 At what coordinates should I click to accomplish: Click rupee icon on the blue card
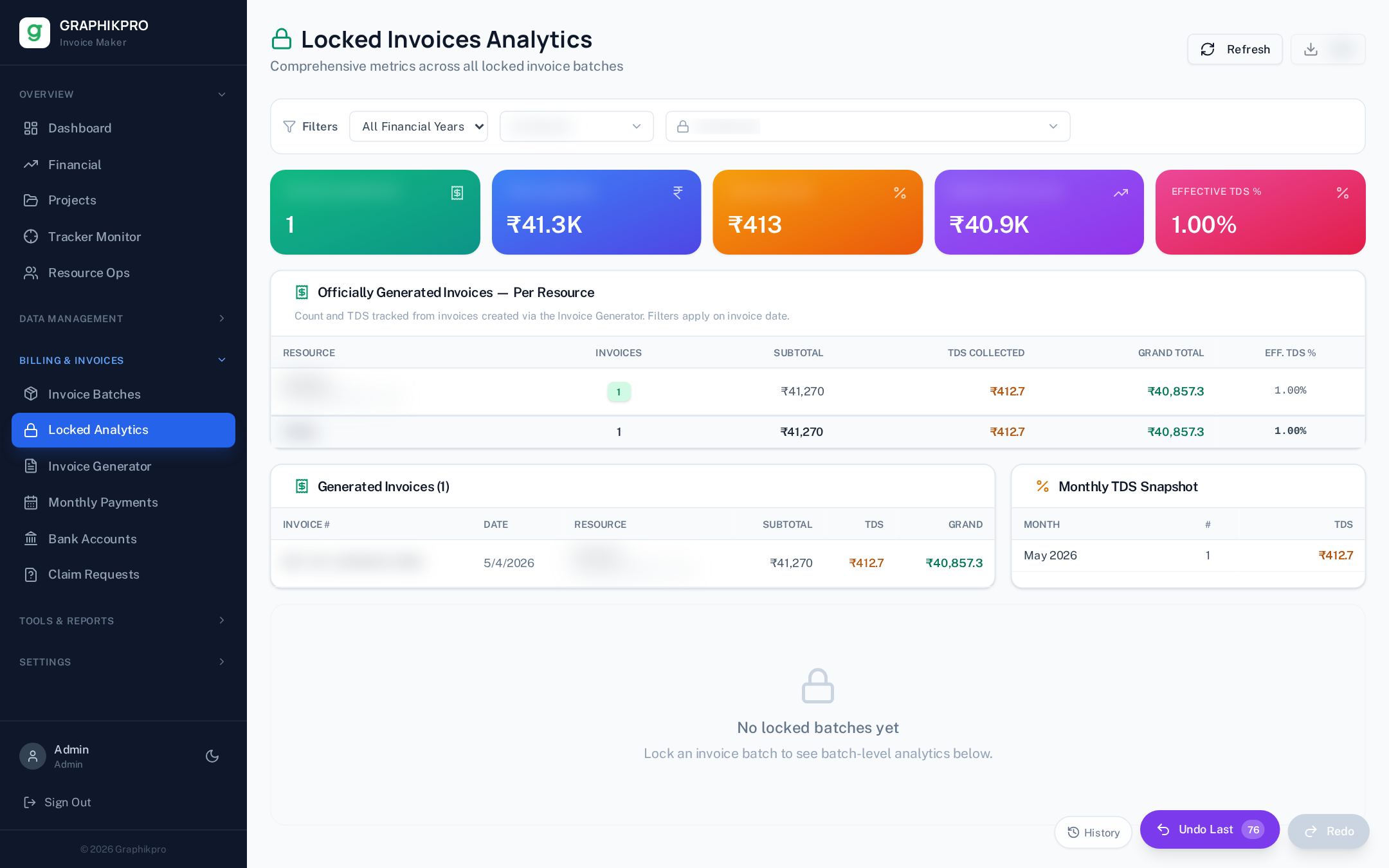click(x=678, y=193)
